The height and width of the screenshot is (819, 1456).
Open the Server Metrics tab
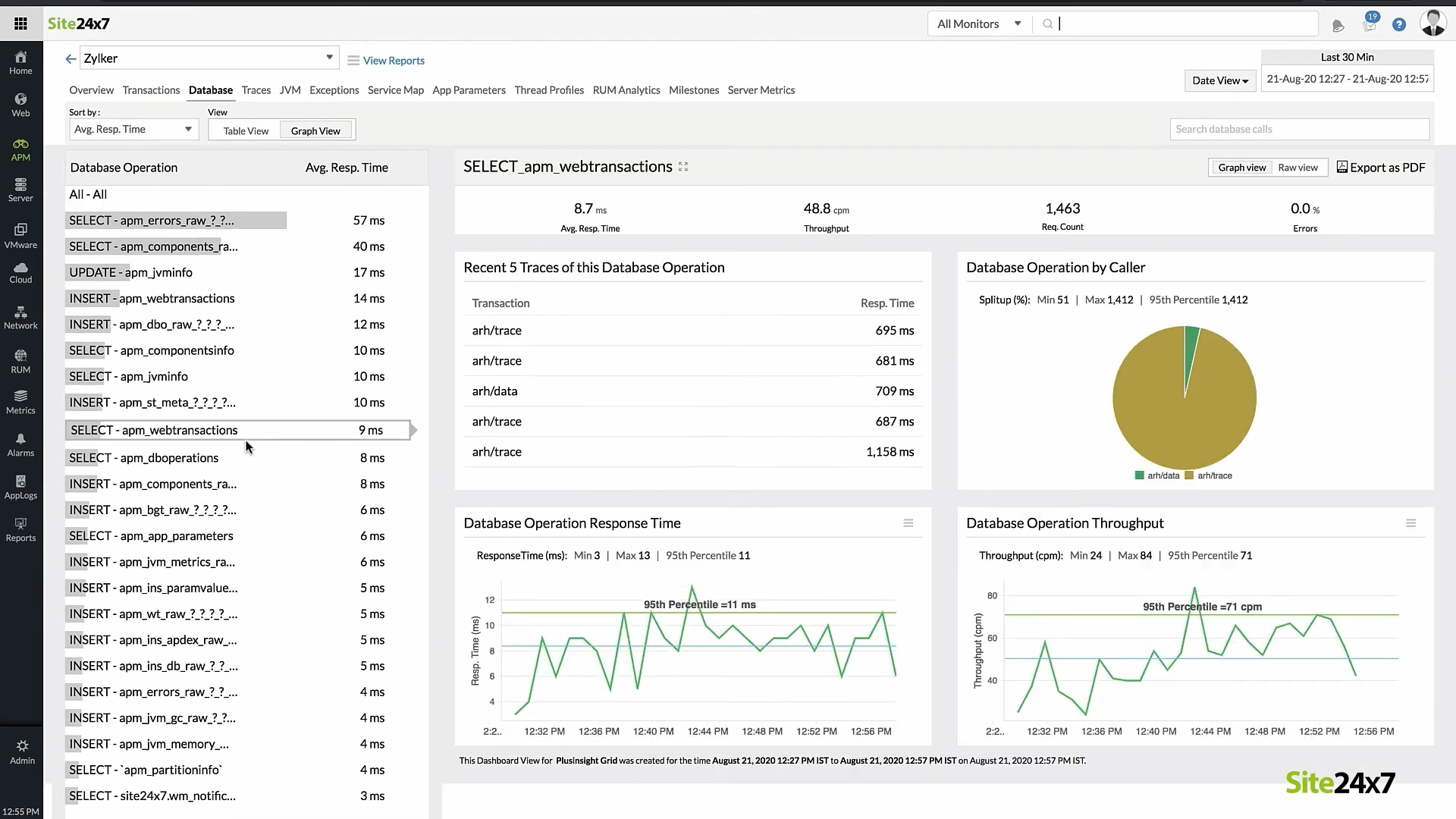(761, 90)
